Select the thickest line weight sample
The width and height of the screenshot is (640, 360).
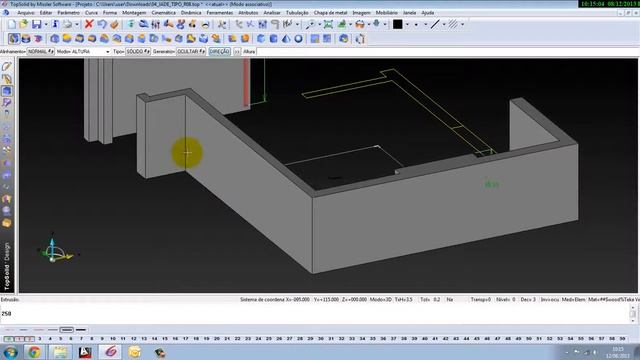81,329
